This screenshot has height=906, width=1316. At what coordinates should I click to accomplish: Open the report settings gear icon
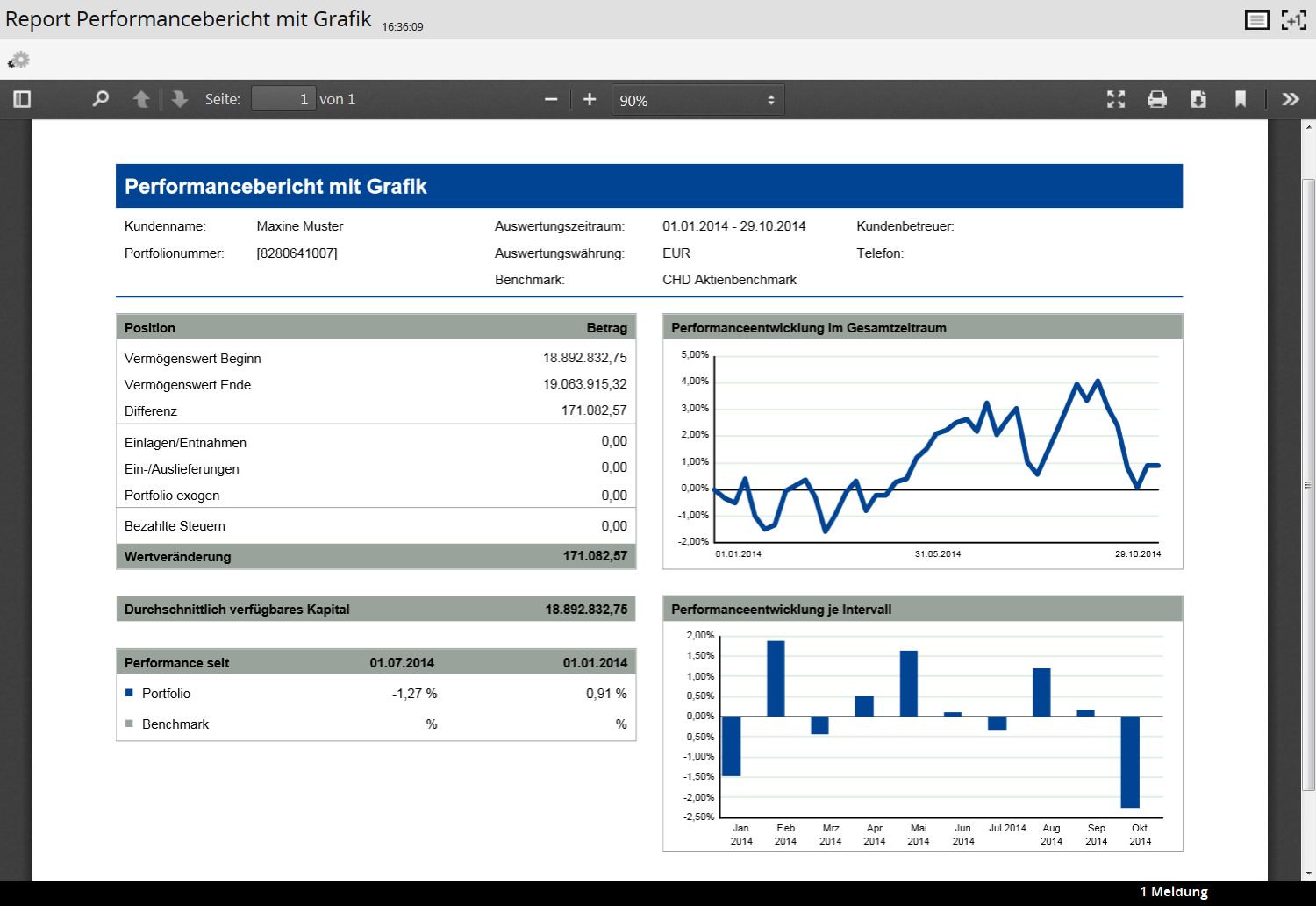[x=18, y=60]
